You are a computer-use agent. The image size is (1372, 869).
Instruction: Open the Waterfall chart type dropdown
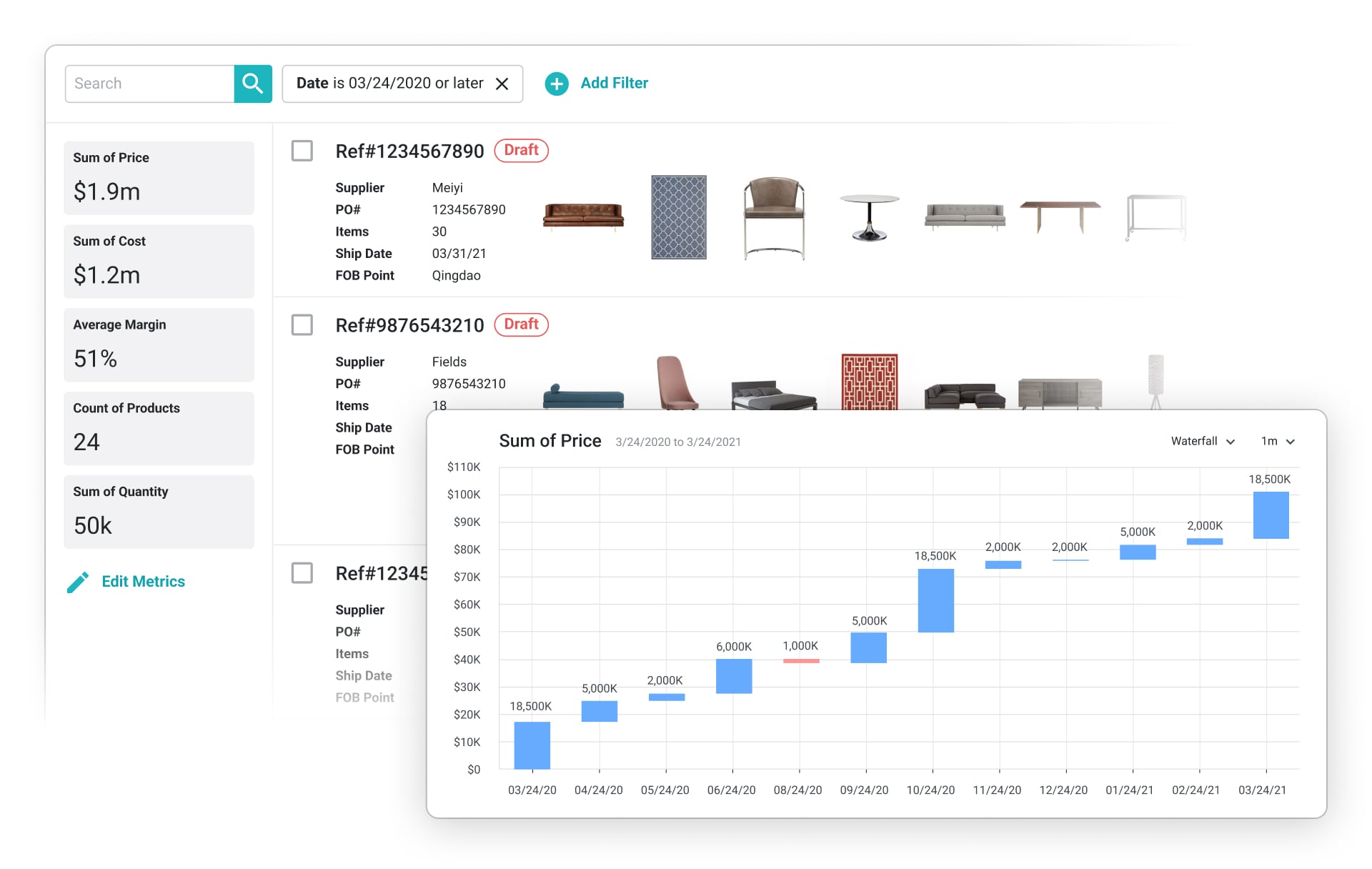pyautogui.click(x=1203, y=442)
